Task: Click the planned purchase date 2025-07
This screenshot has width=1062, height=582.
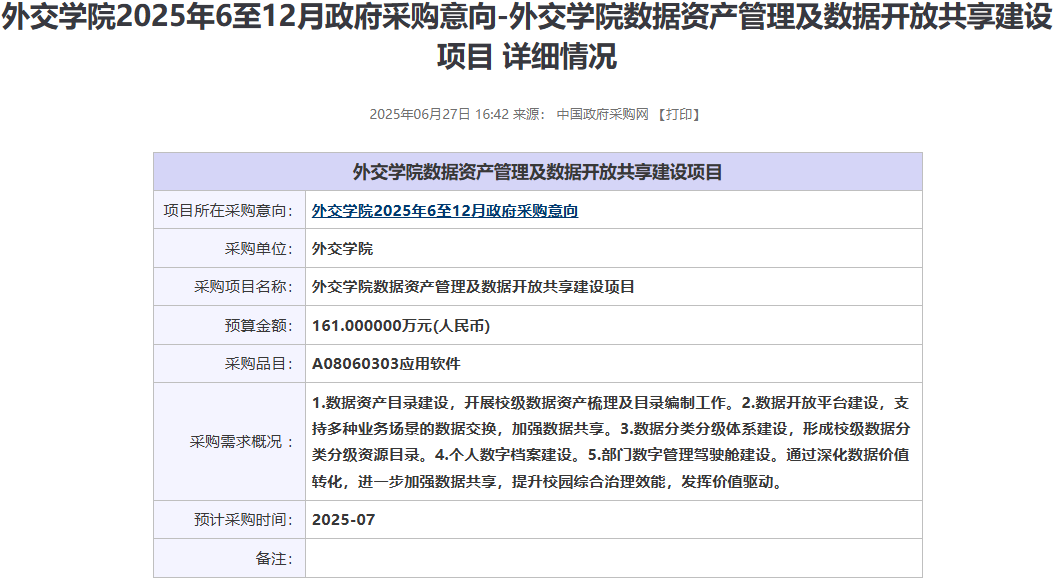Action: point(343,520)
